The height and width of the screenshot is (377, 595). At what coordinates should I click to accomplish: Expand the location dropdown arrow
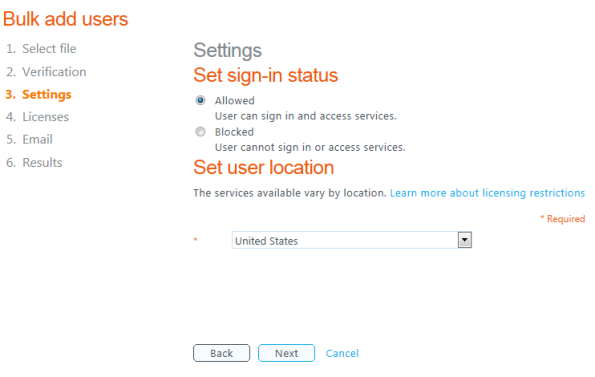(465, 240)
